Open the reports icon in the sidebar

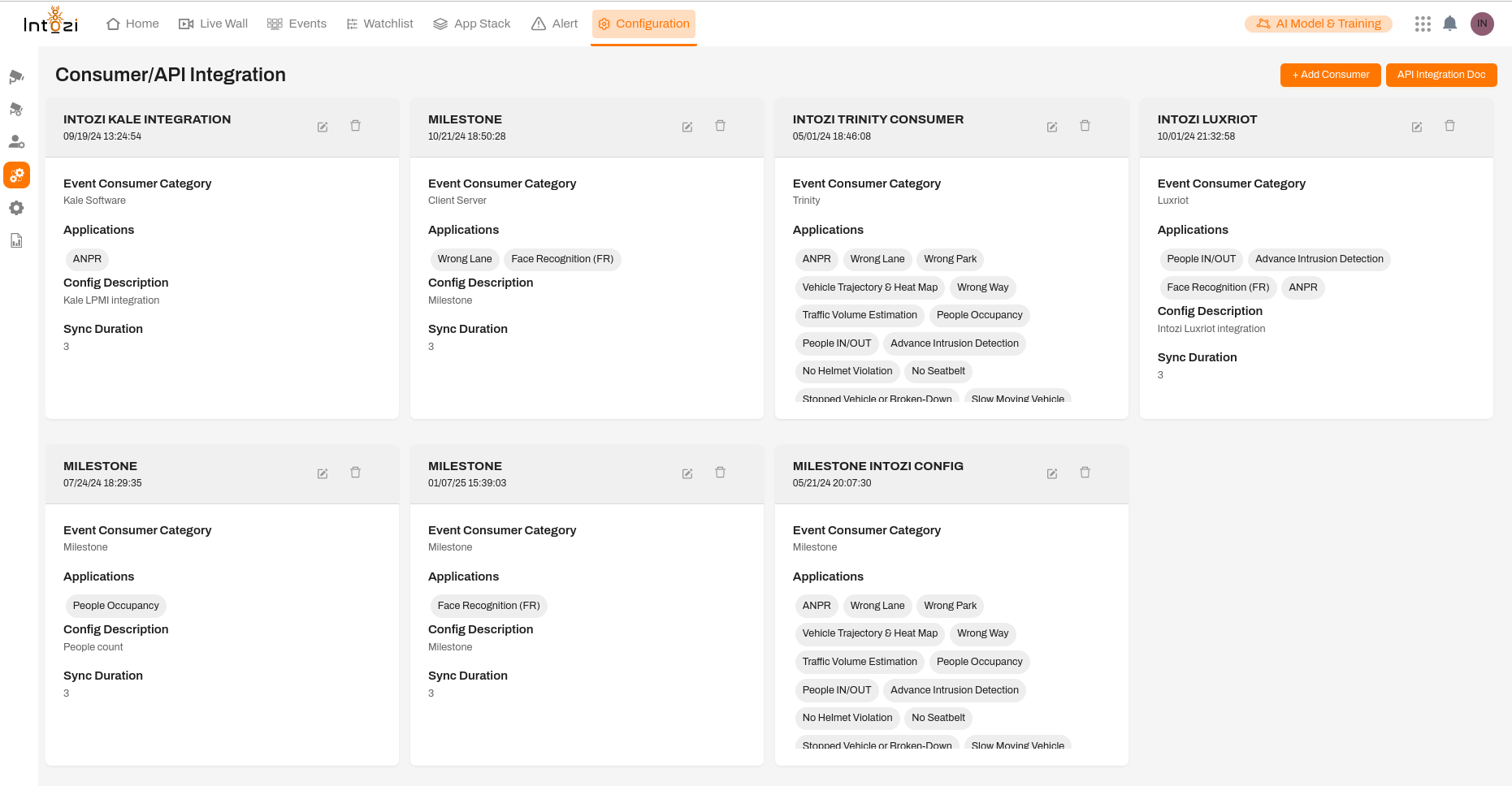pyautogui.click(x=16, y=240)
